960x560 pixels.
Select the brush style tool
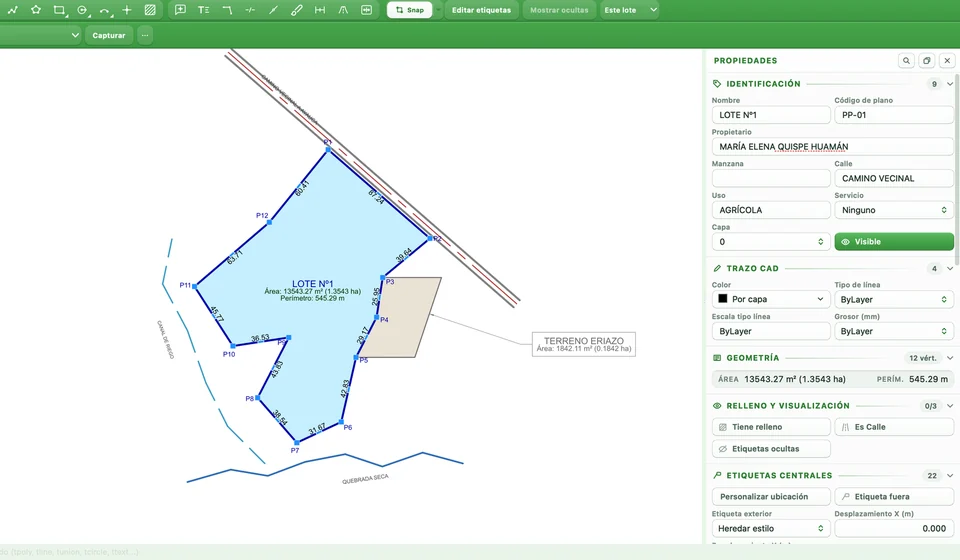pos(296,10)
